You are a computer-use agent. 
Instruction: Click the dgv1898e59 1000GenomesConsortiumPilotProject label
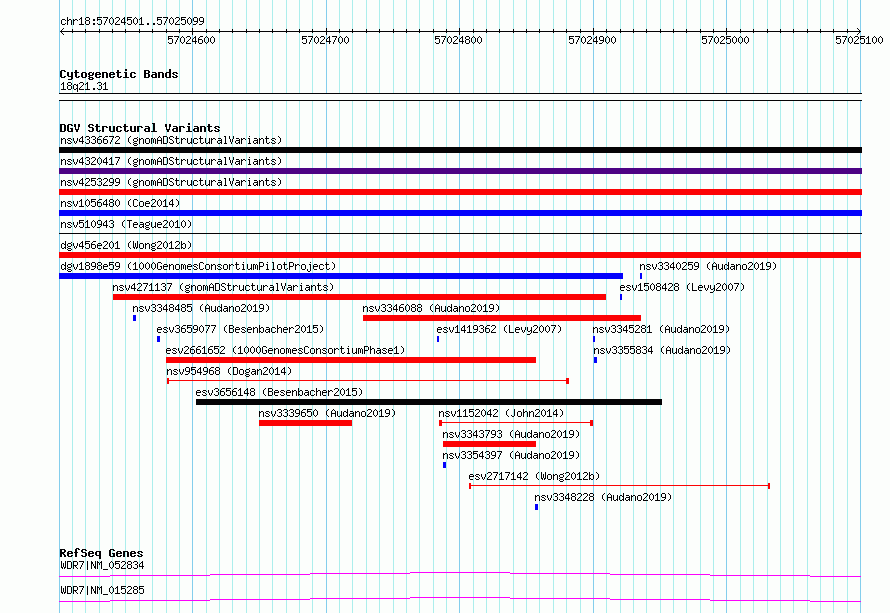point(198,266)
